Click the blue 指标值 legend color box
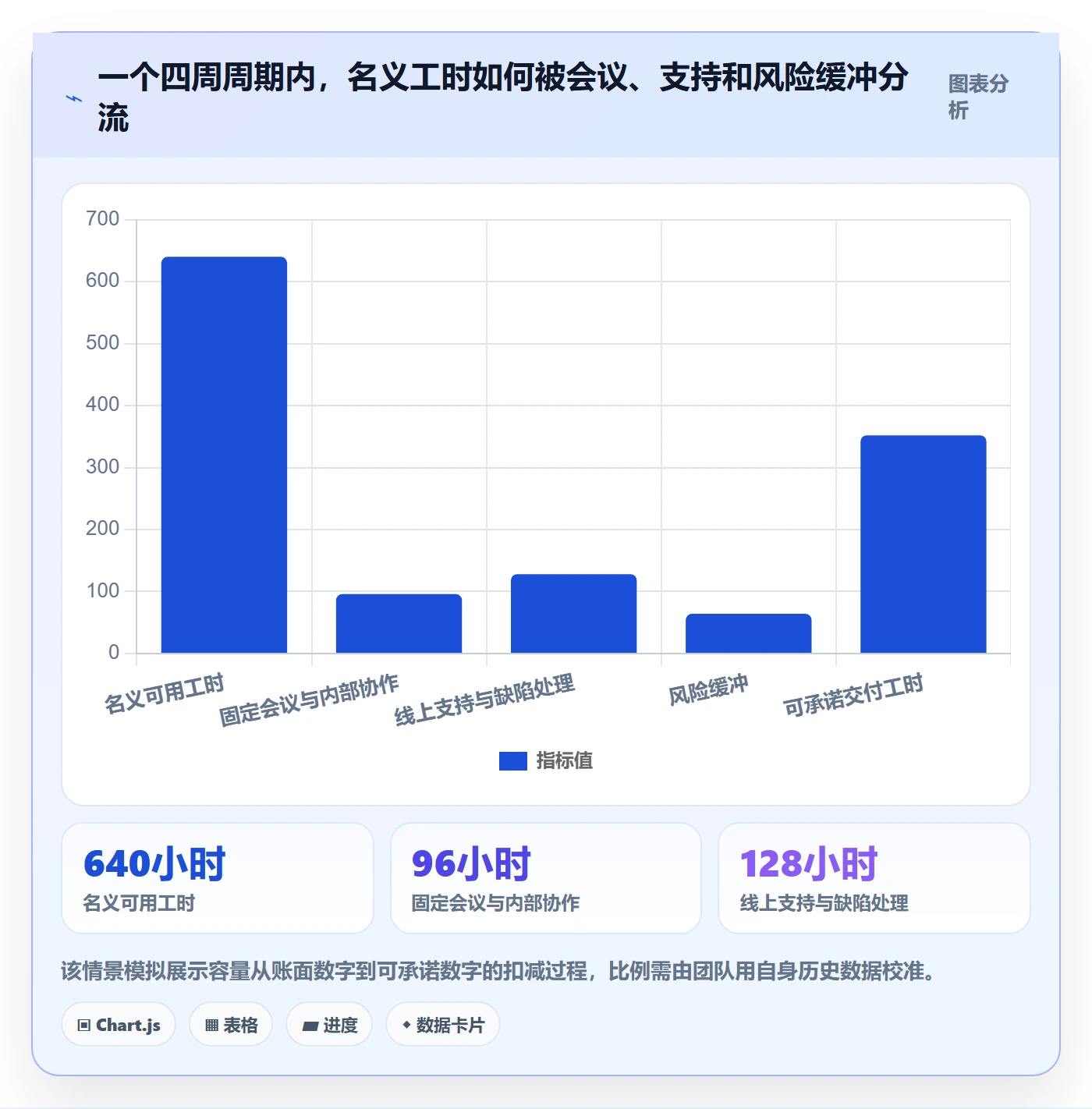The image size is (1092, 1109). [x=513, y=761]
